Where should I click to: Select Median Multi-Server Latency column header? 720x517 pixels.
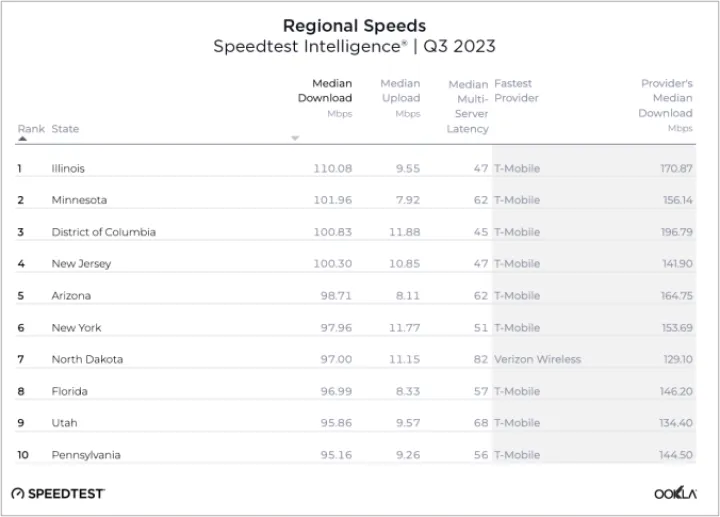468,106
